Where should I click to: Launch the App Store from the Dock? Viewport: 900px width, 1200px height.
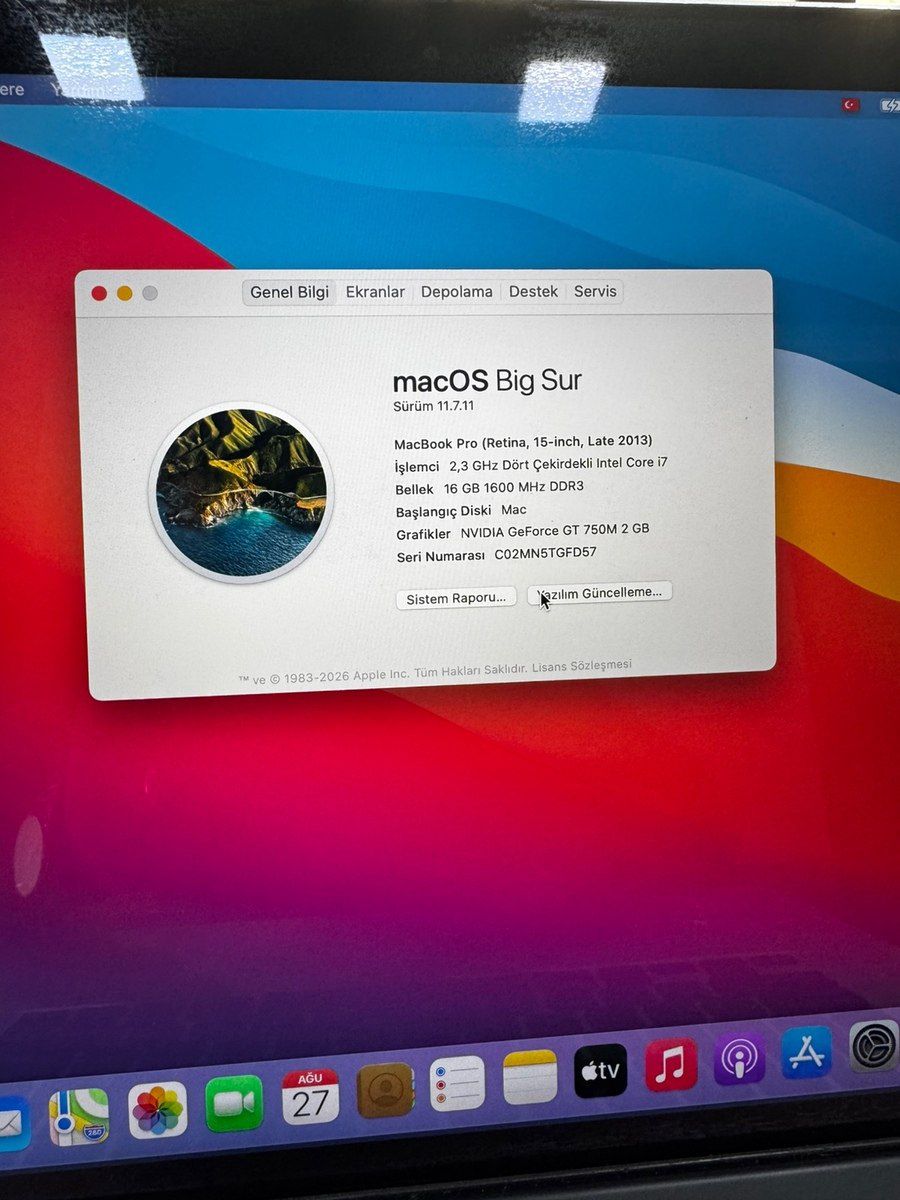806,1052
